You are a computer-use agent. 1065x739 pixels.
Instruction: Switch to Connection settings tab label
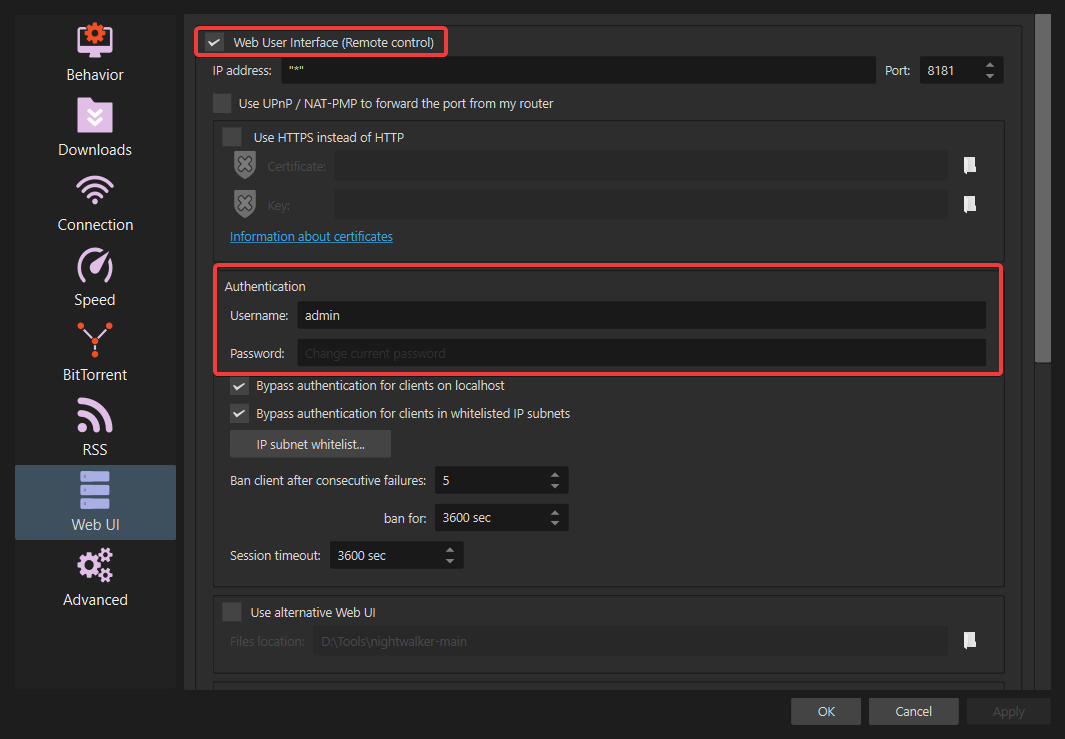click(x=95, y=225)
